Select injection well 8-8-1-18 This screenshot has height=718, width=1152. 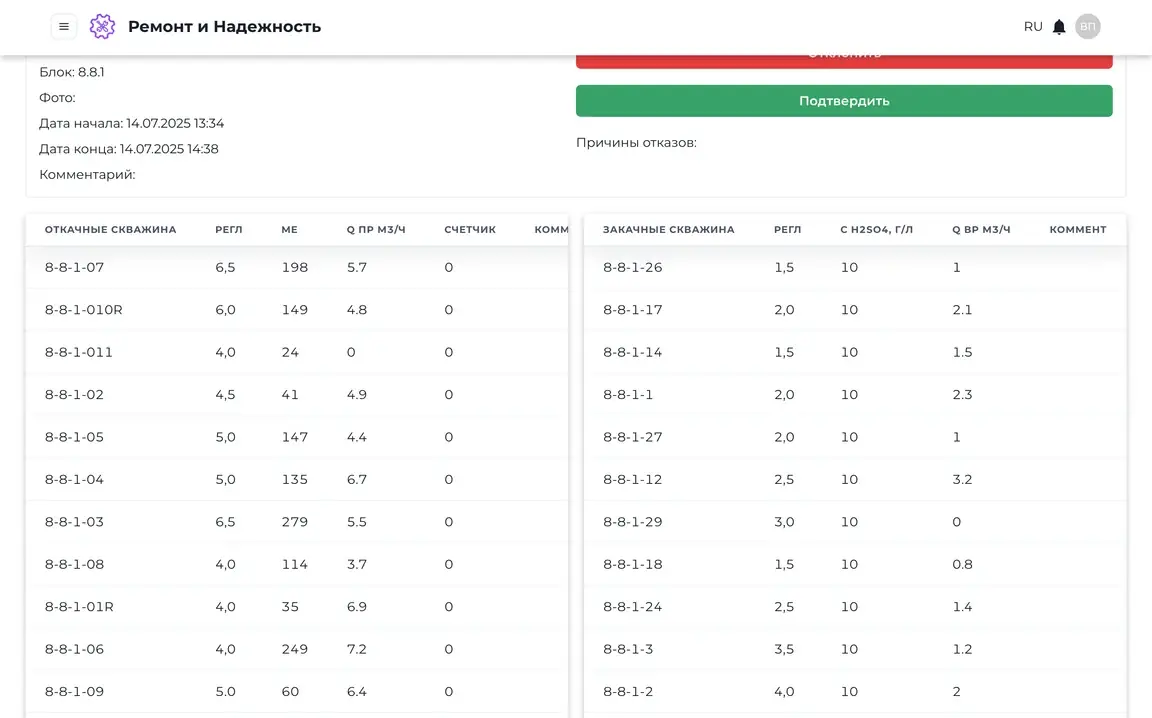(x=855, y=564)
